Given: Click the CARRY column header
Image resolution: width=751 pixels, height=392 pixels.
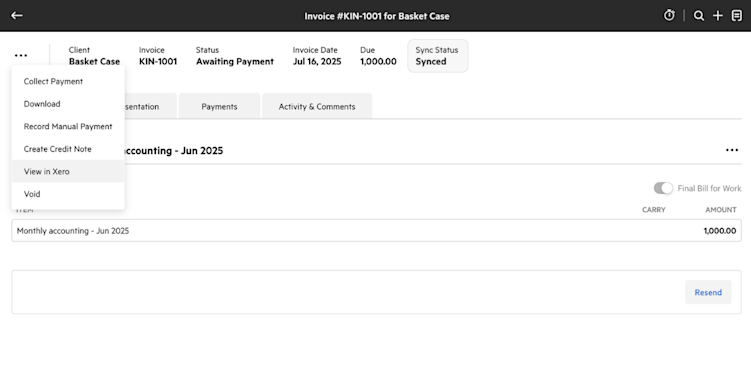Looking at the screenshot, I should click(x=654, y=210).
